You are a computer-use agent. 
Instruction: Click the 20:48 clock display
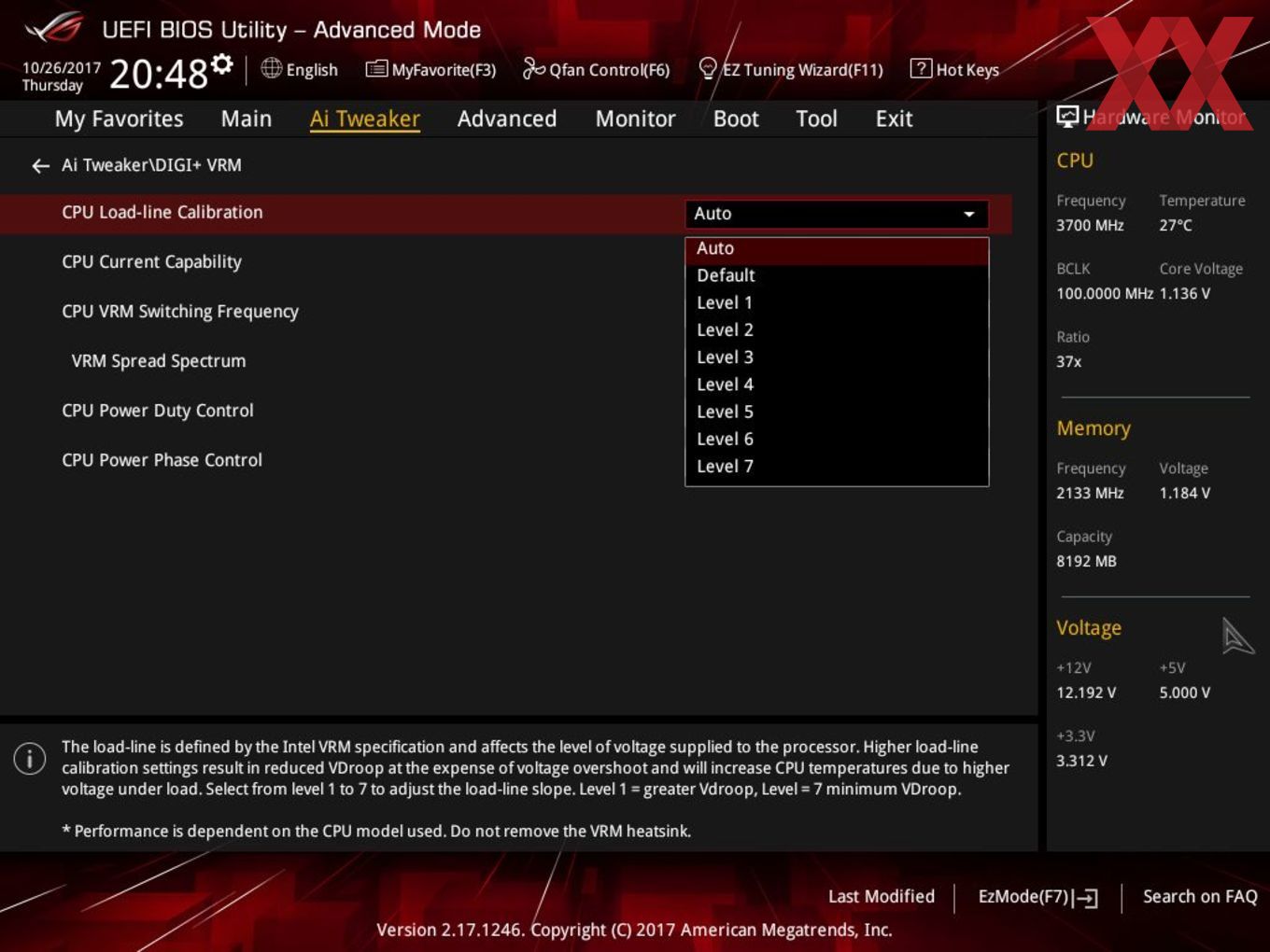[x=159, y=73]
